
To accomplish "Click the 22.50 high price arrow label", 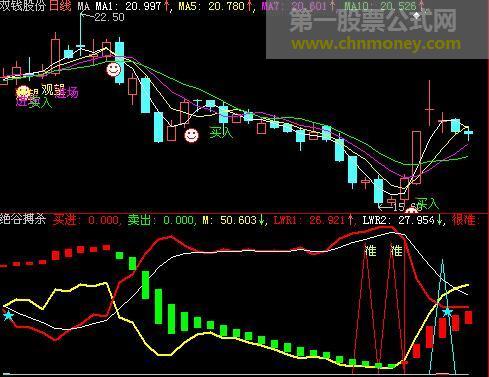I will 105,17.
